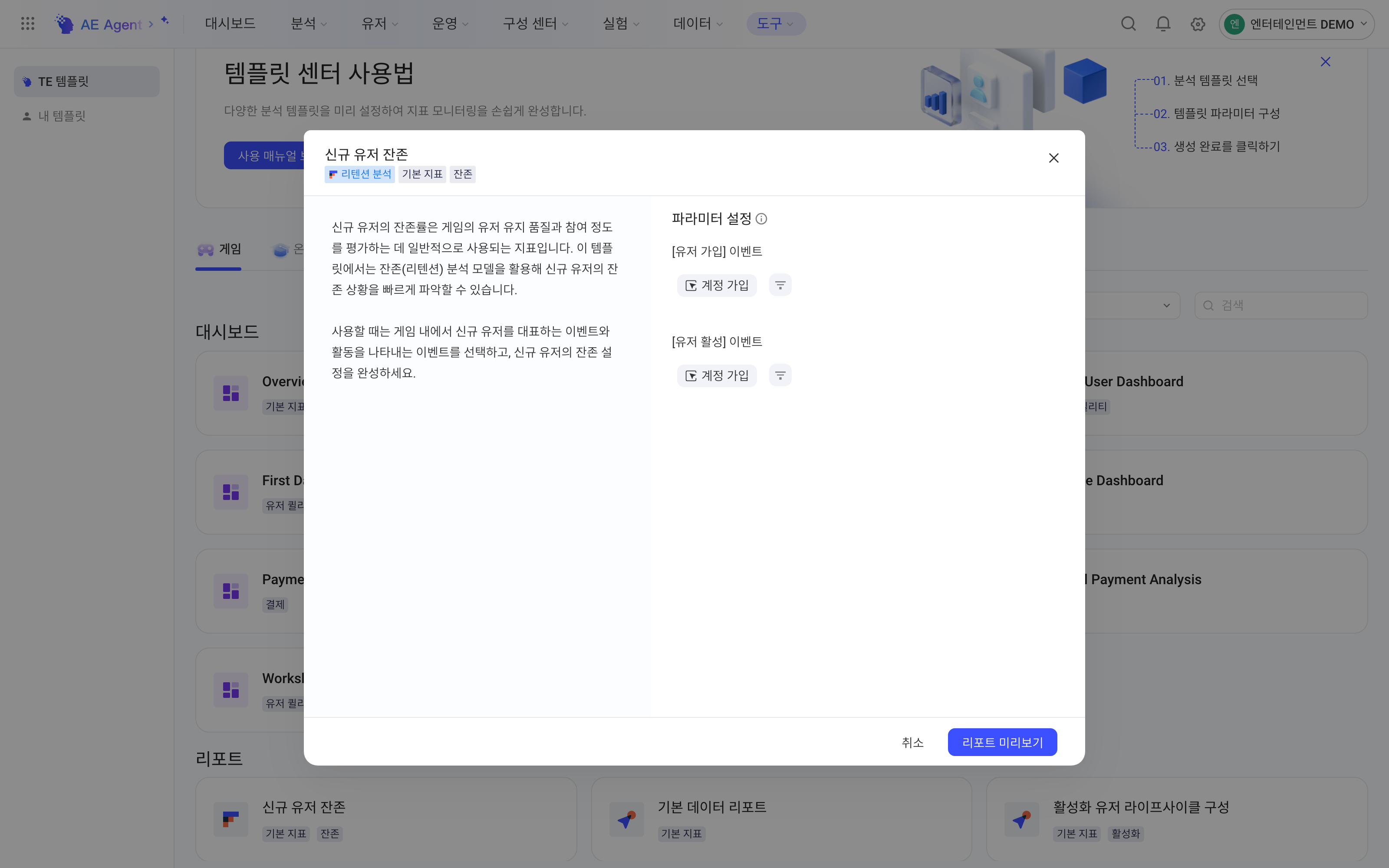The image size is (1389, 868).
Task: Close the 신규 유저 잔존 dialog
Action: coord(1054,158)
